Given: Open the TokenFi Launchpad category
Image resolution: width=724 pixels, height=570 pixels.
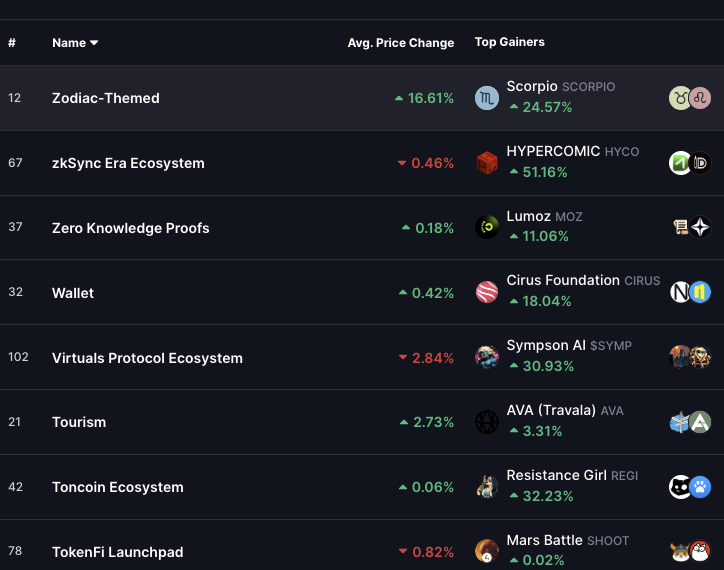Looking at the screenshot, I should coord(118,552).
